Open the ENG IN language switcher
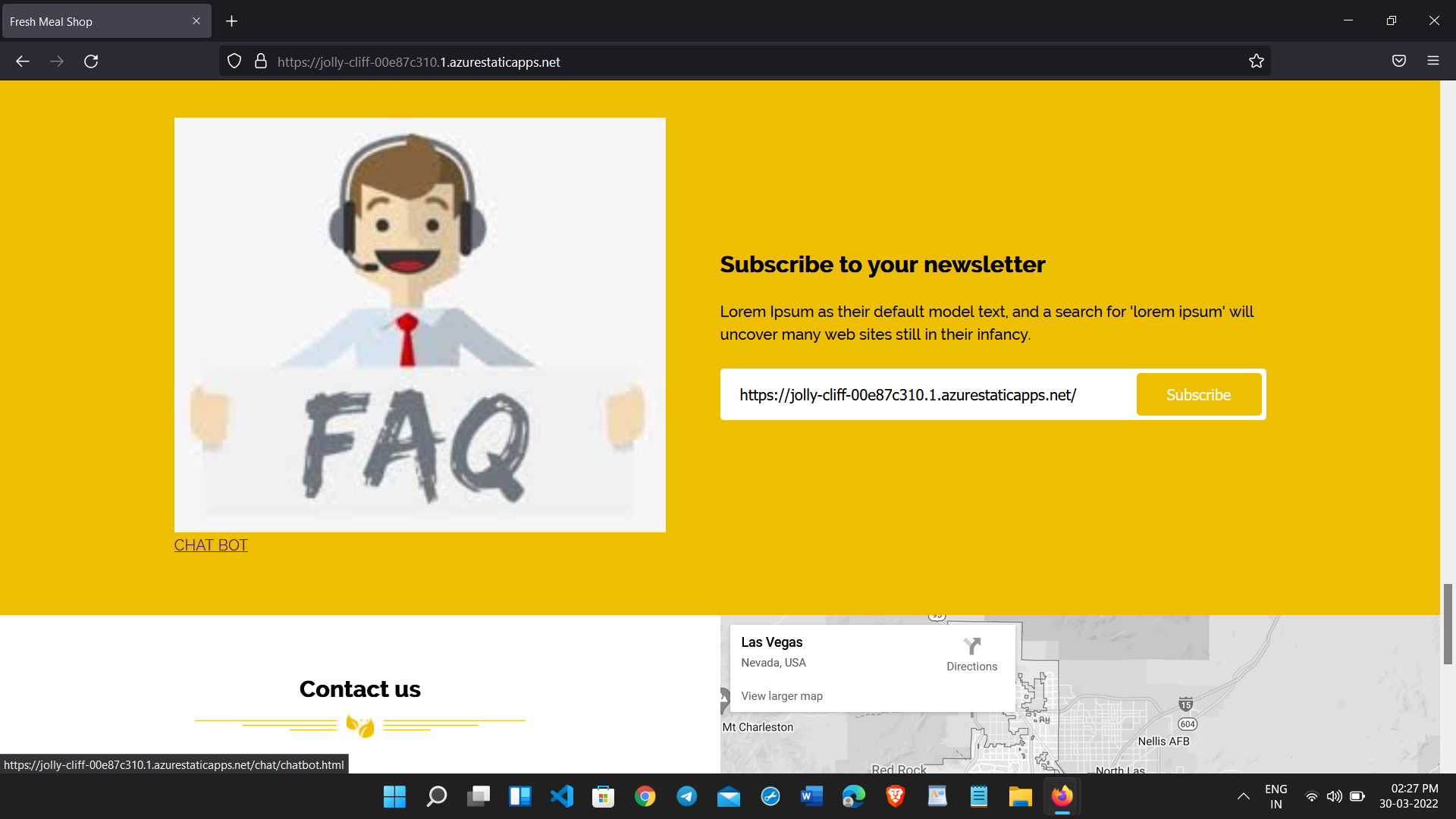This screenshot has height=819, width=1456. click(x=1276, y=796)
